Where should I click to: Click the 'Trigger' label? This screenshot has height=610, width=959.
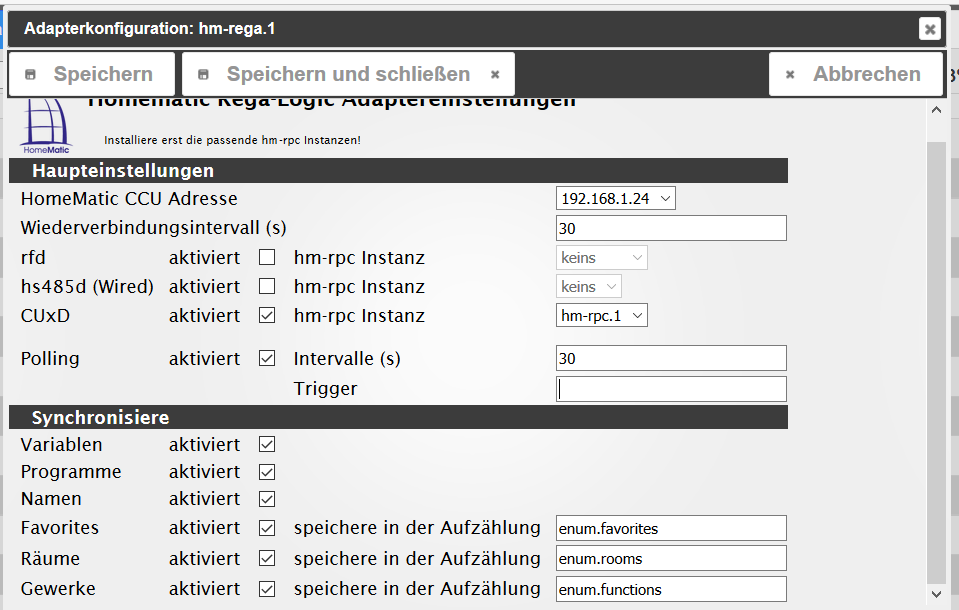(325, 389)
